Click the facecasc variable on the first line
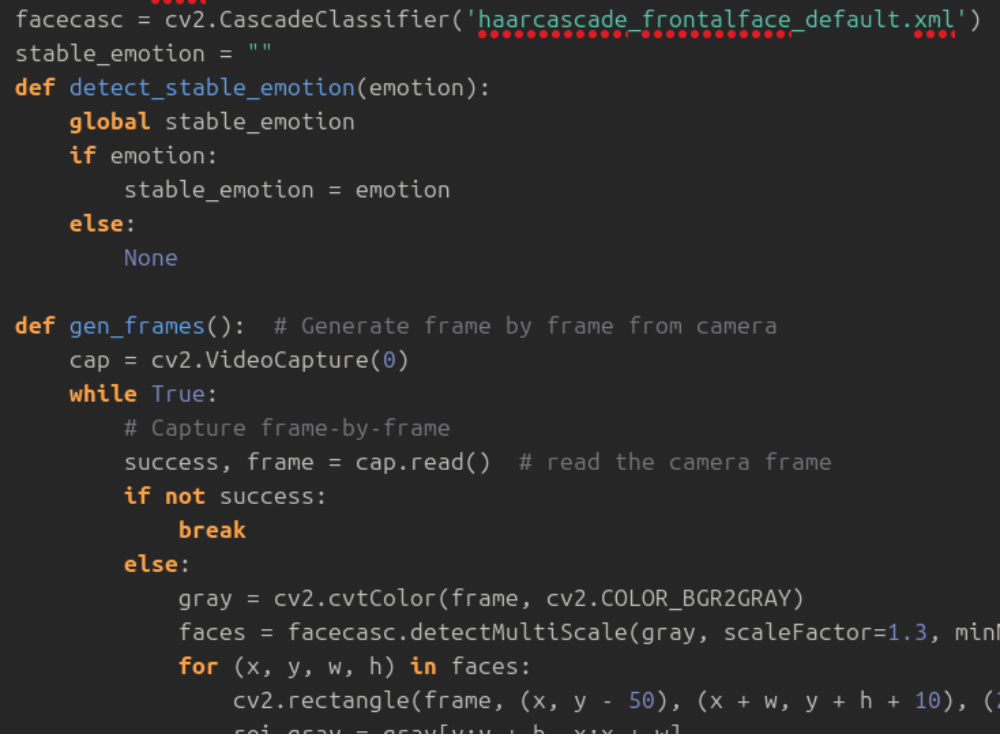1000x750 pixels. pyautogui.click(x=69, y=20)
